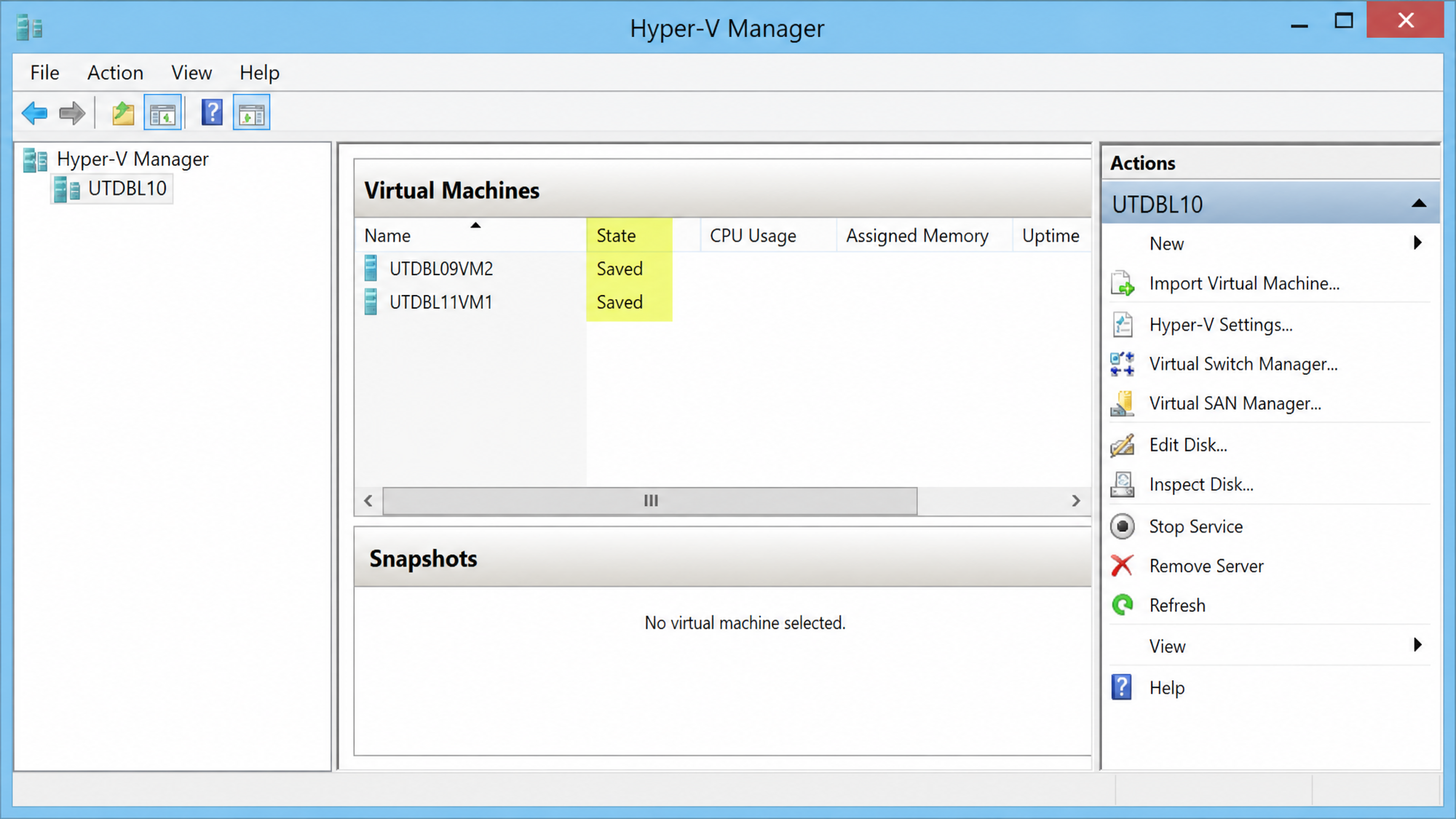The width and height of the screenshot is (1456, 819).
Task: Expand the New submenu arrow
Action: pos(1417,243)
